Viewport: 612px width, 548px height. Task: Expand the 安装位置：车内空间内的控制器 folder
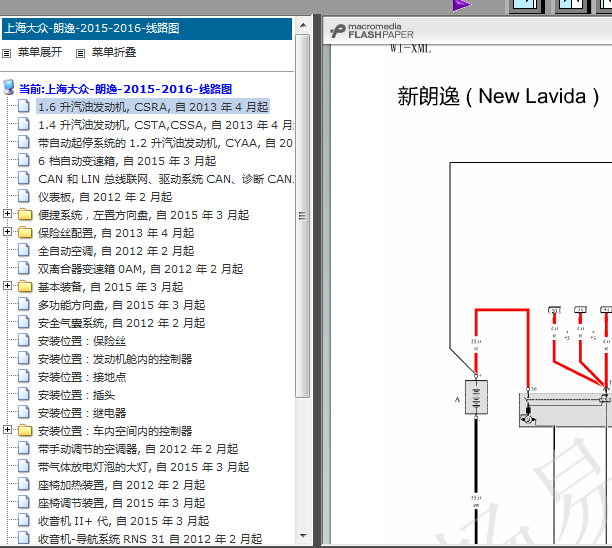tap(7, 429)
